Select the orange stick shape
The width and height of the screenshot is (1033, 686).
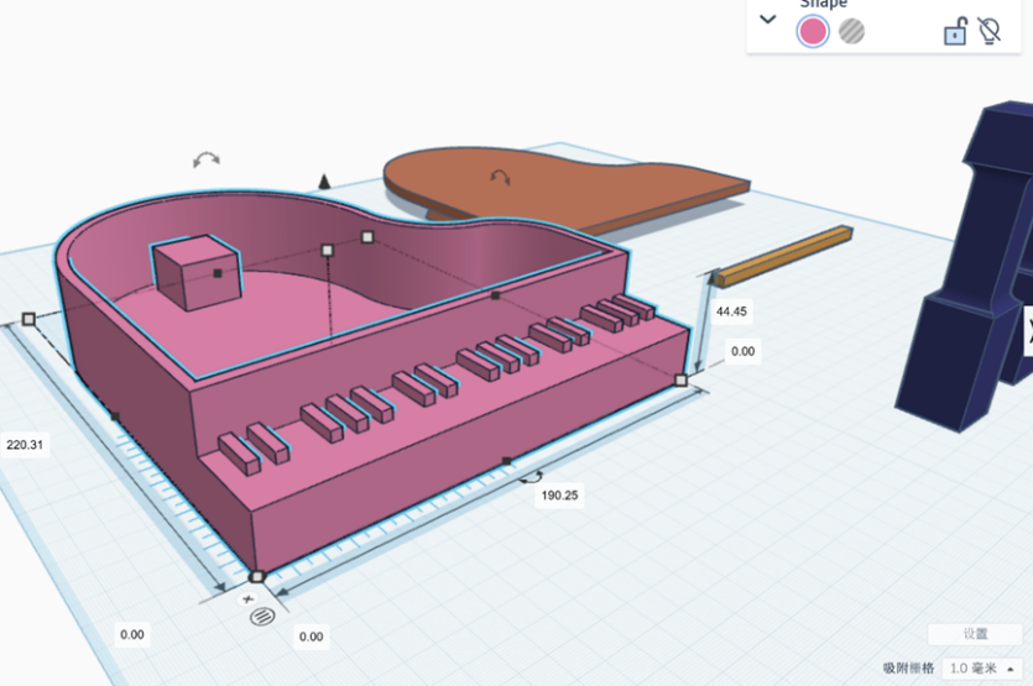click(x=783, y=256)
